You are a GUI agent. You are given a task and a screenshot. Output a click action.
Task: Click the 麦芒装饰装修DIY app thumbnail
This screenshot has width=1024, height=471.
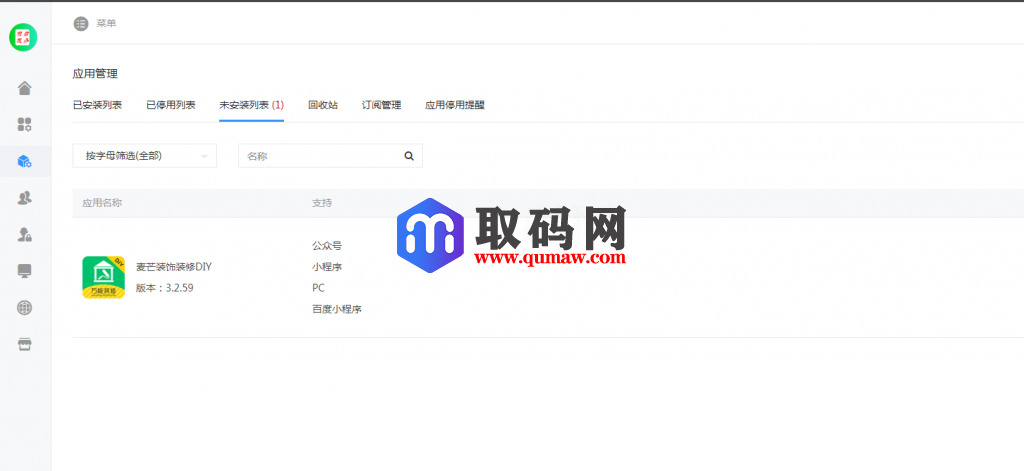(x=103, y=277)
